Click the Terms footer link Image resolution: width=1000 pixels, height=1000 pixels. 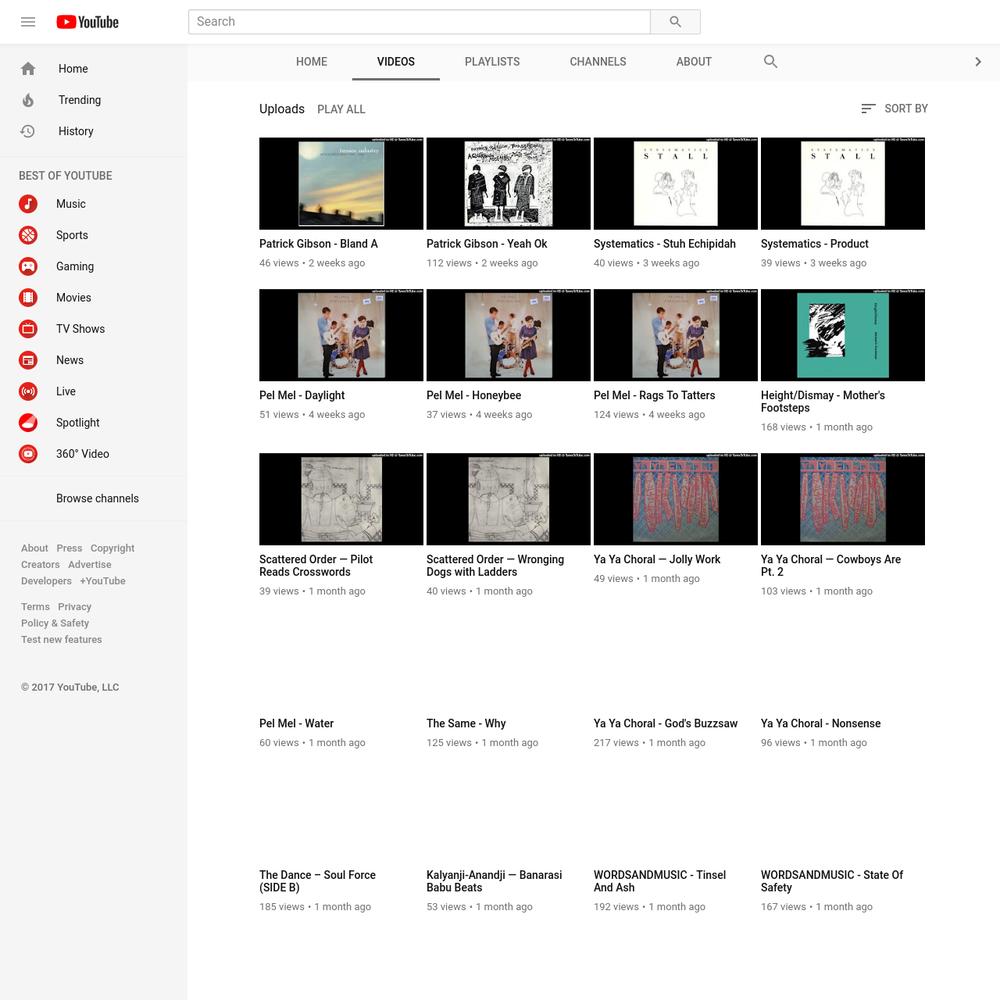pyautogui.click(x=35, y=607)
